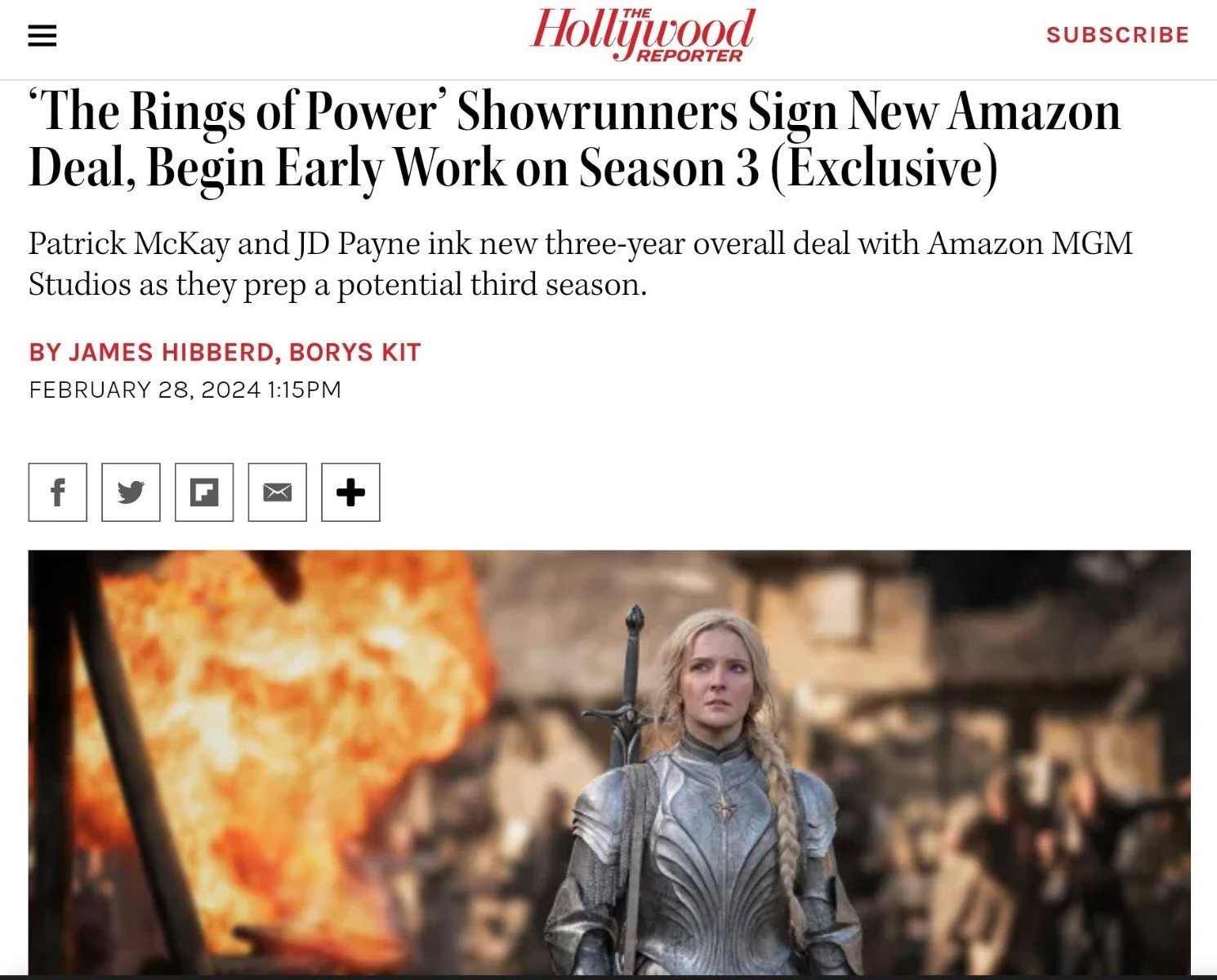This screenshot has height=980, width=1217.
Task: Go to The Hollywood Reporter homepage logo
Action: tap(642, 35)
